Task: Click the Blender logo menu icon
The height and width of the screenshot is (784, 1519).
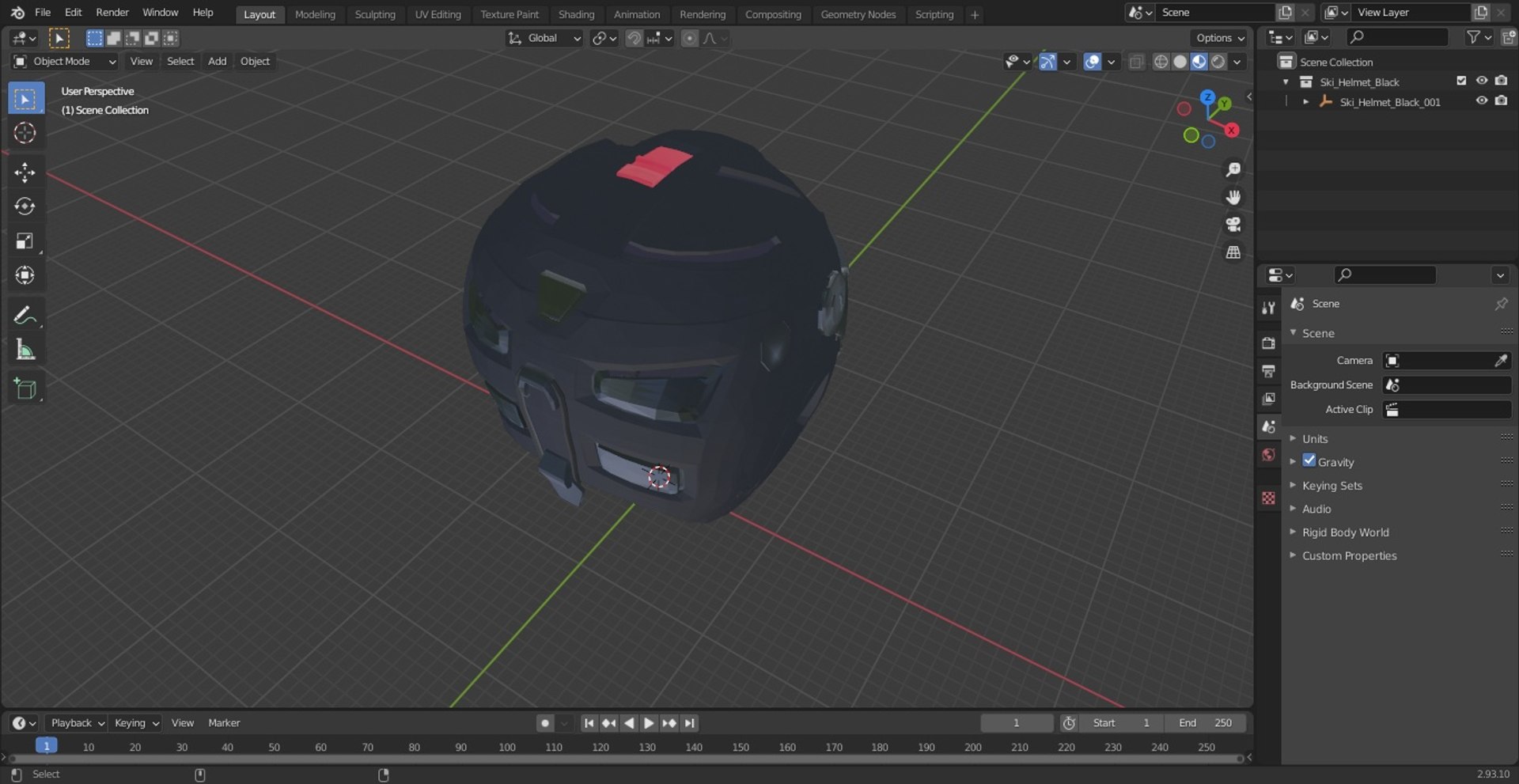Action: (17, 13)
